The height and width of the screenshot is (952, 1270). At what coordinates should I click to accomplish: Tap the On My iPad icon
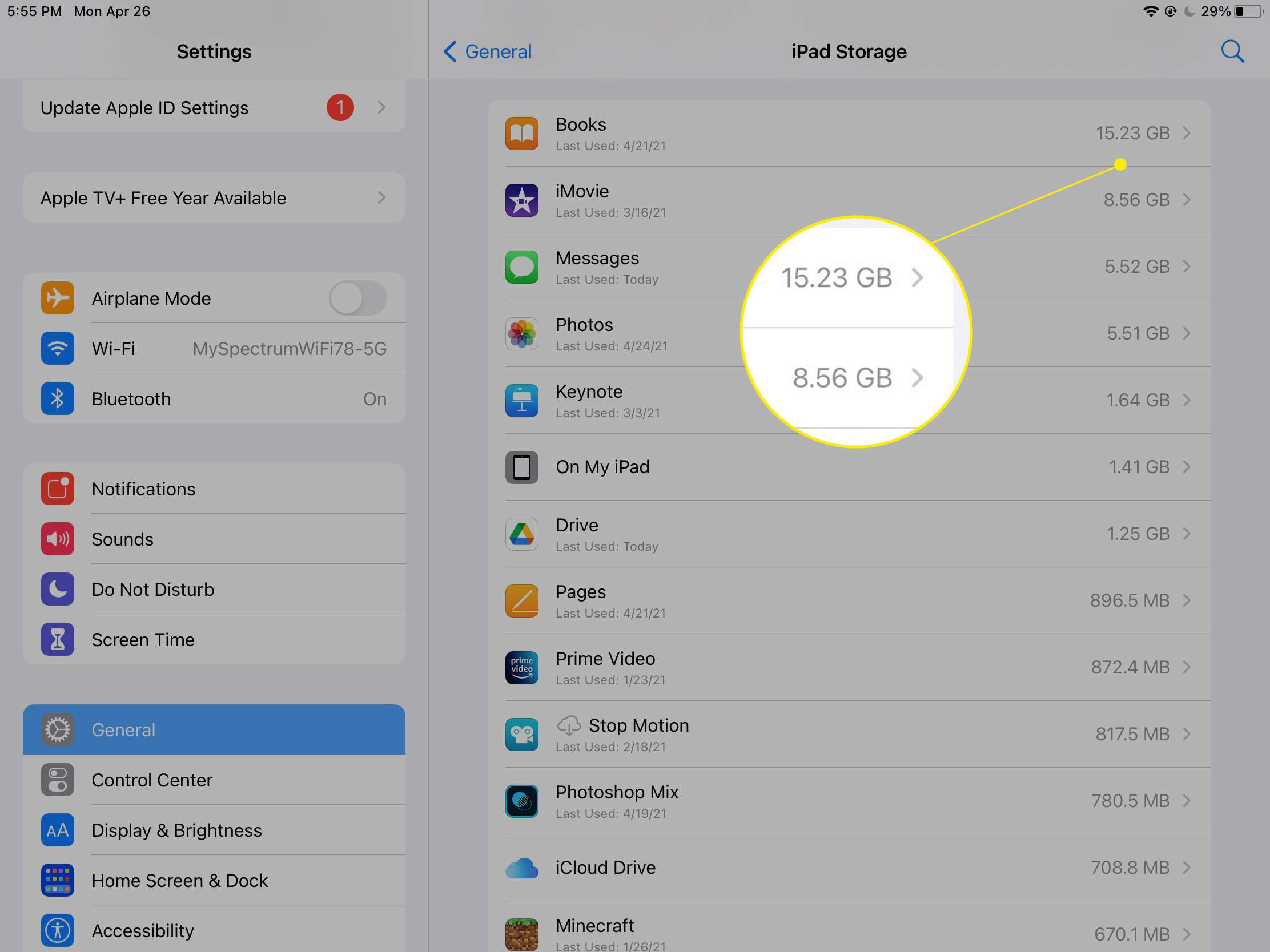521,467
